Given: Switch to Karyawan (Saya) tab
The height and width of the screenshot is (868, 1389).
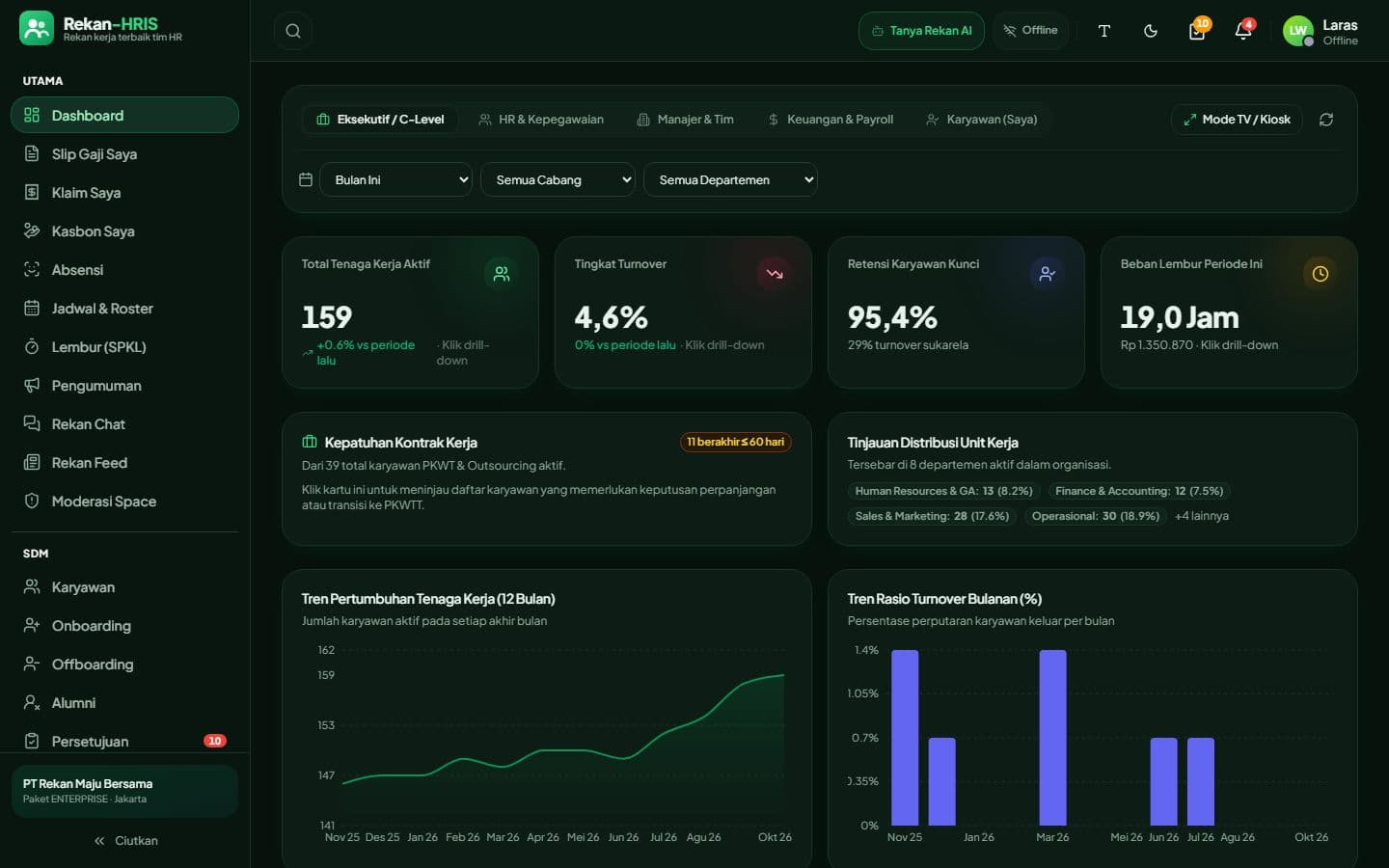Looking at the screenshot, I should [981, 120].
